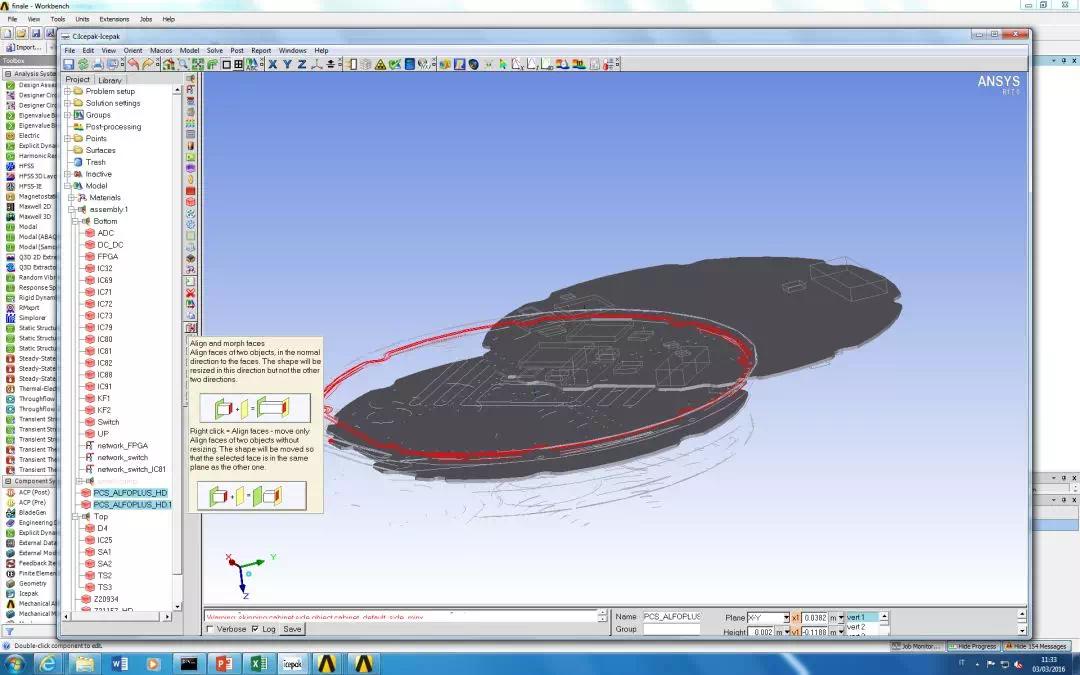This screenshot has height=675, width=1080.
Task: Enable the Verbose checkbox
Action: click(209, 629)
